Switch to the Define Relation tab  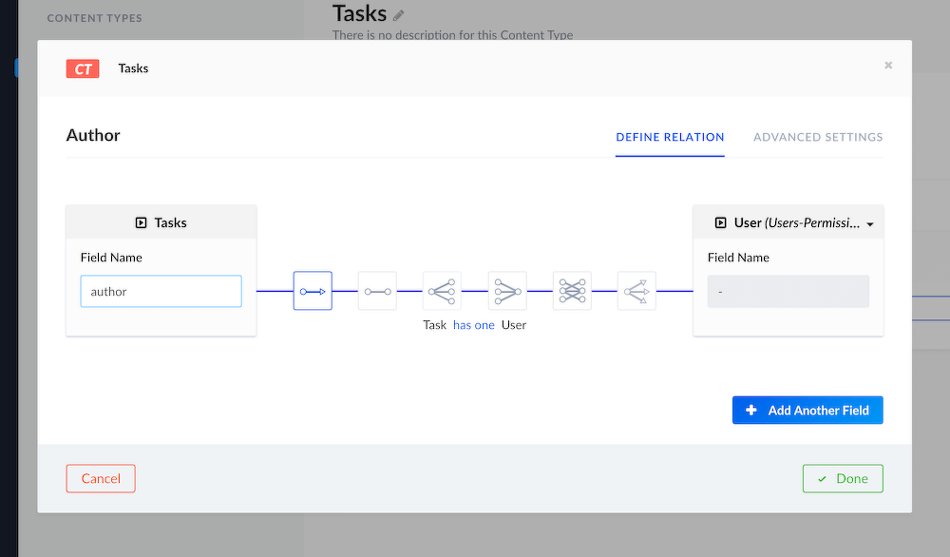click(x=670, y=137)
